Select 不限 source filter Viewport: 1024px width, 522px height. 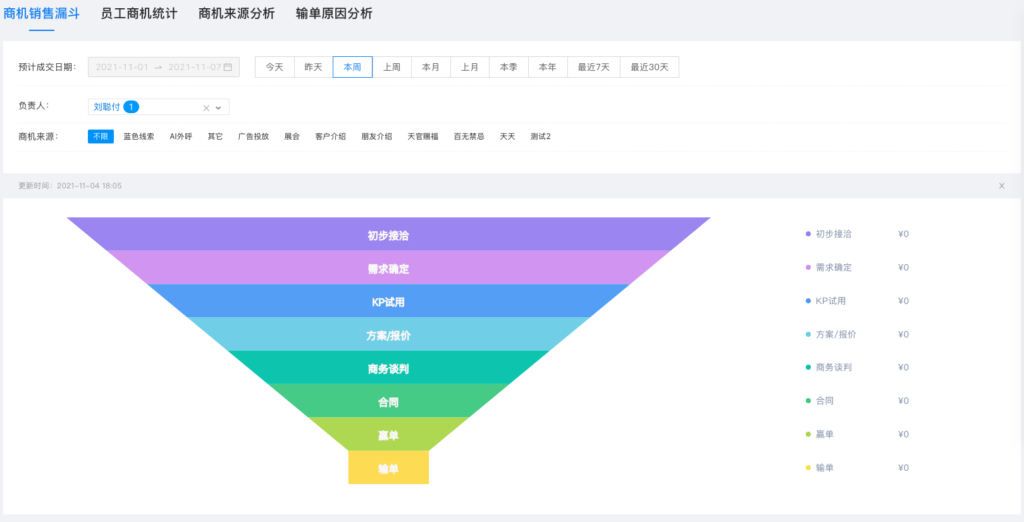point(100,136)
